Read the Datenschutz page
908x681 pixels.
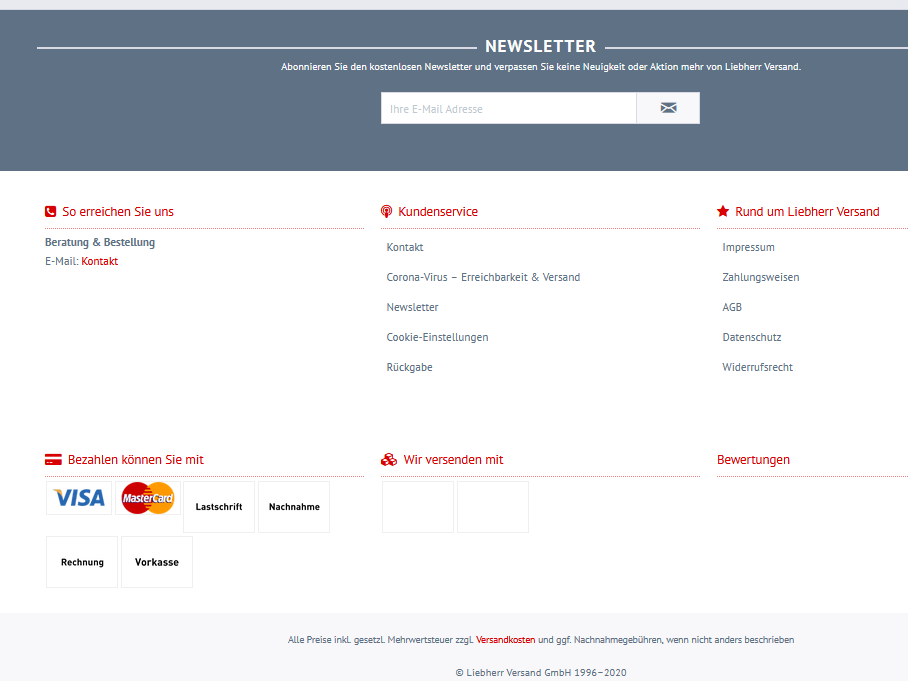pos(752,338)
